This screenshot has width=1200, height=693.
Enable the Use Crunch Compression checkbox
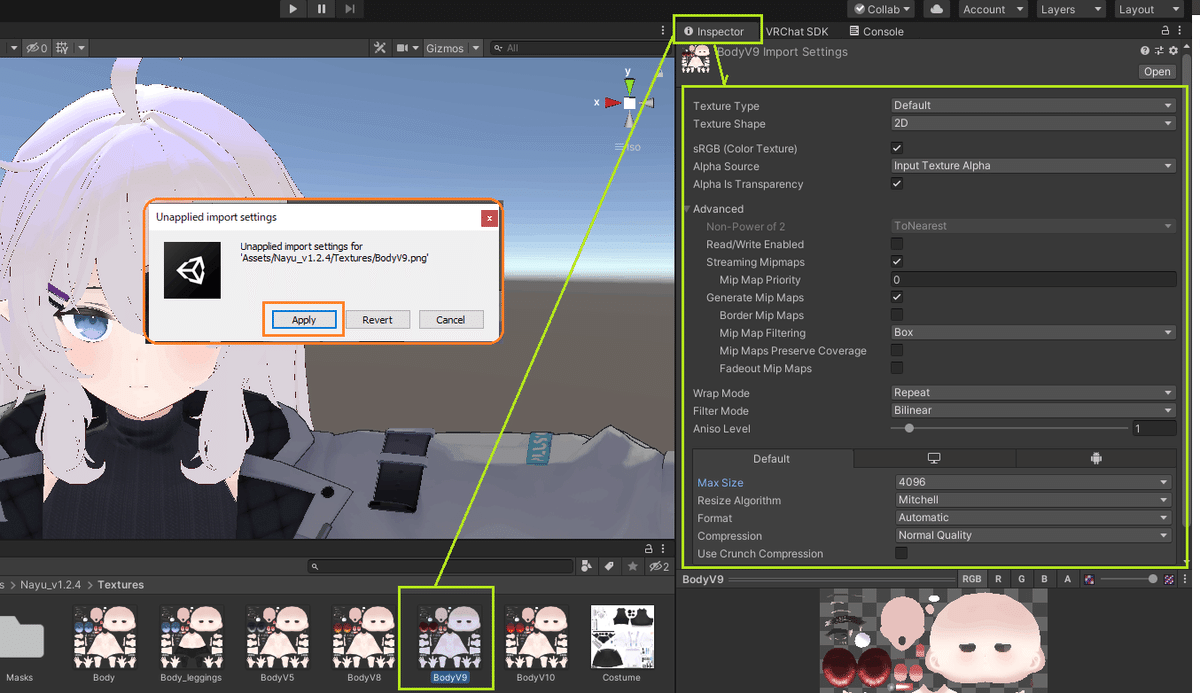pyautogui.click(x=901, y=553)
